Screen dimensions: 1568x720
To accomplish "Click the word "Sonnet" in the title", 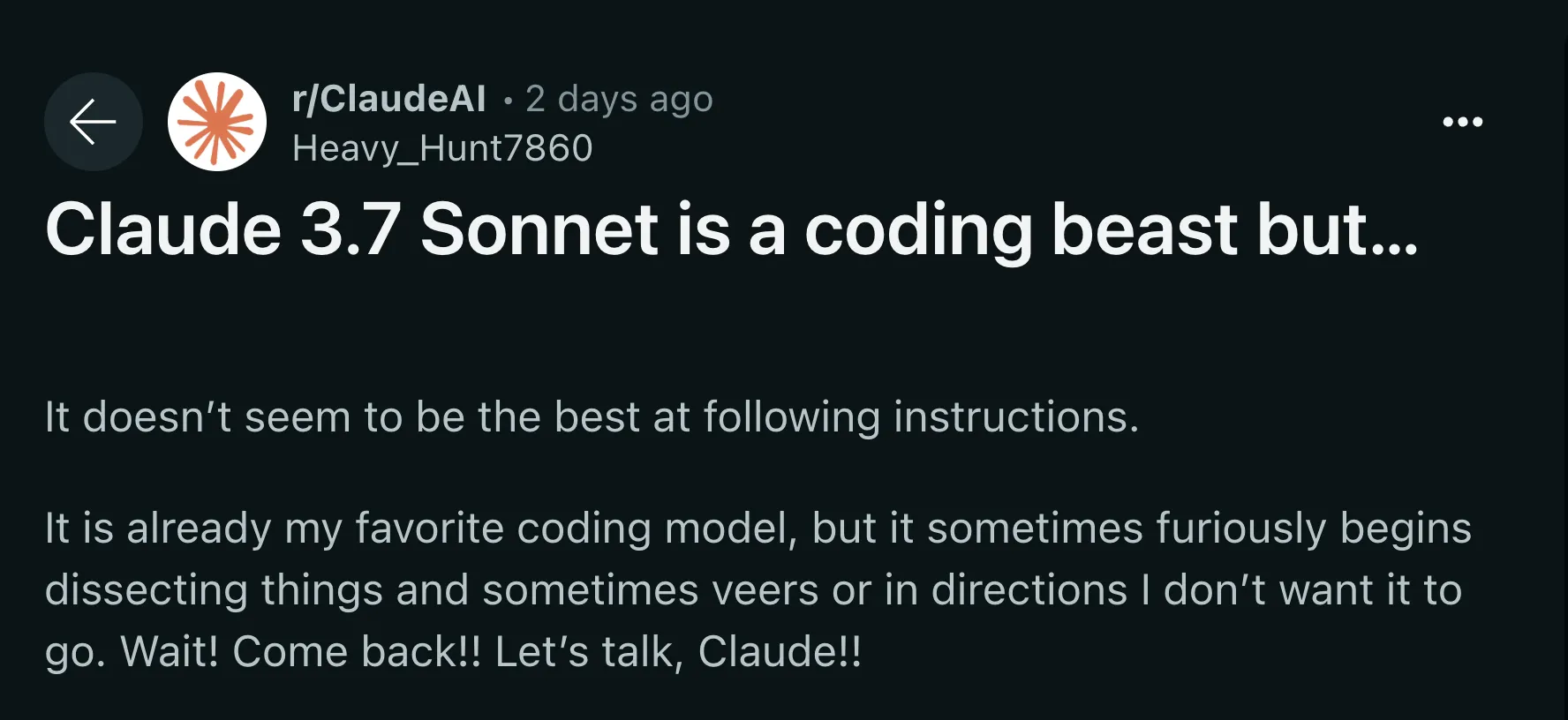I will 539,229.
